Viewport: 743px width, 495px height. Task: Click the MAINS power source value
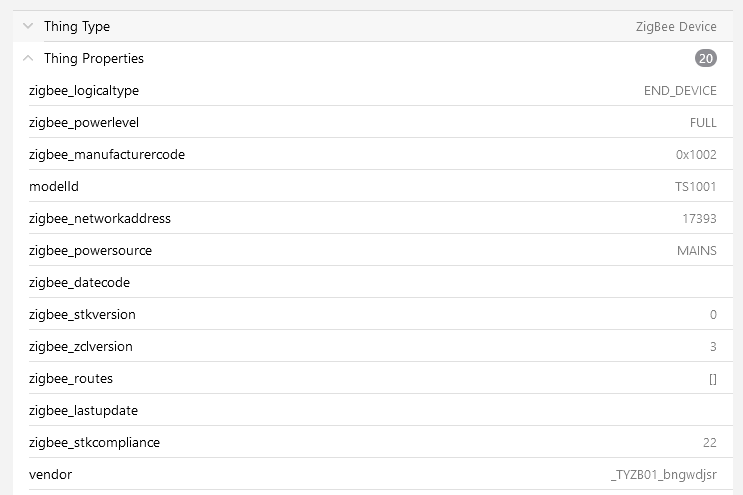(x=697, y=250)
